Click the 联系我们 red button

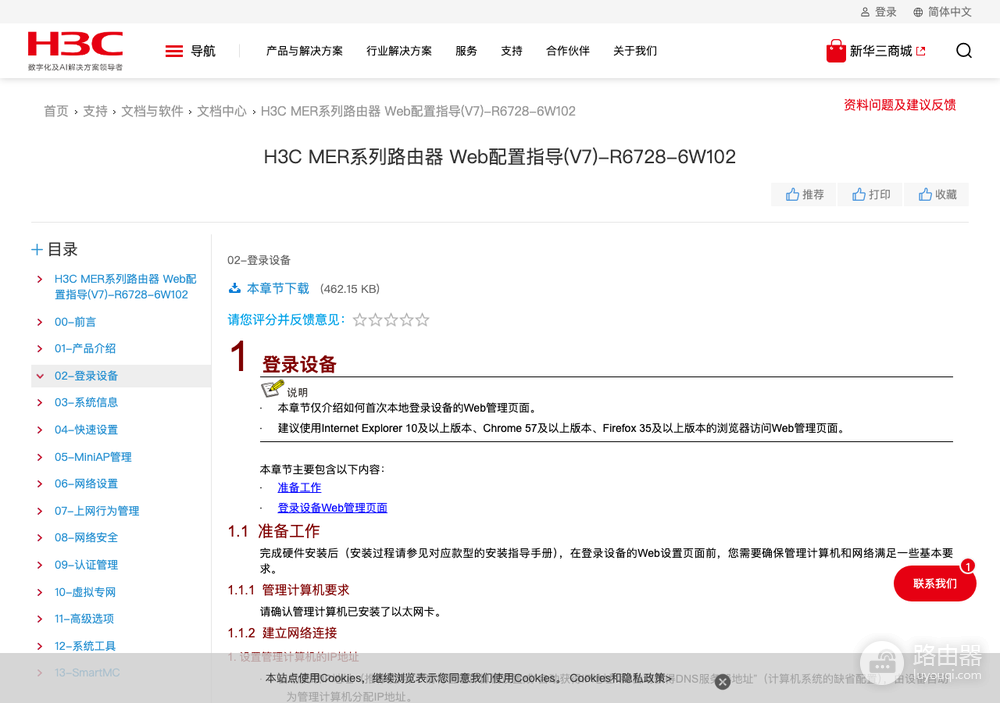point(934,583)
